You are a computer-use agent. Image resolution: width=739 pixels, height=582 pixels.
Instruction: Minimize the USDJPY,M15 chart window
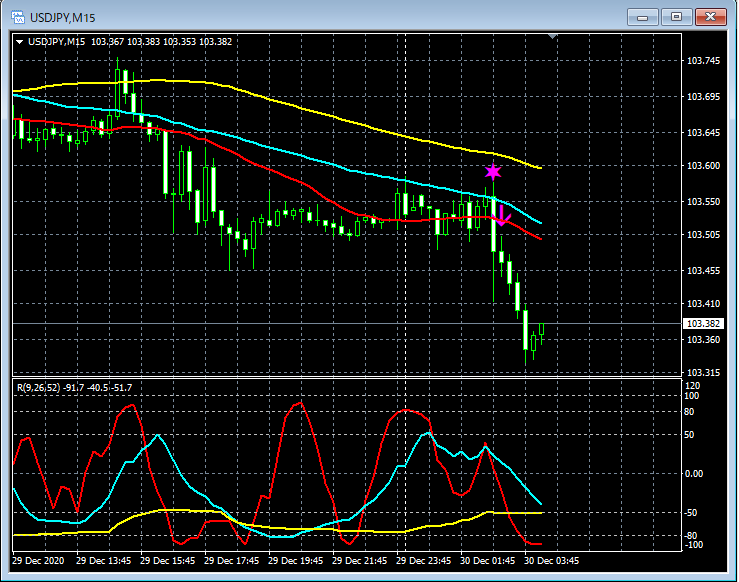click(642, 17)
